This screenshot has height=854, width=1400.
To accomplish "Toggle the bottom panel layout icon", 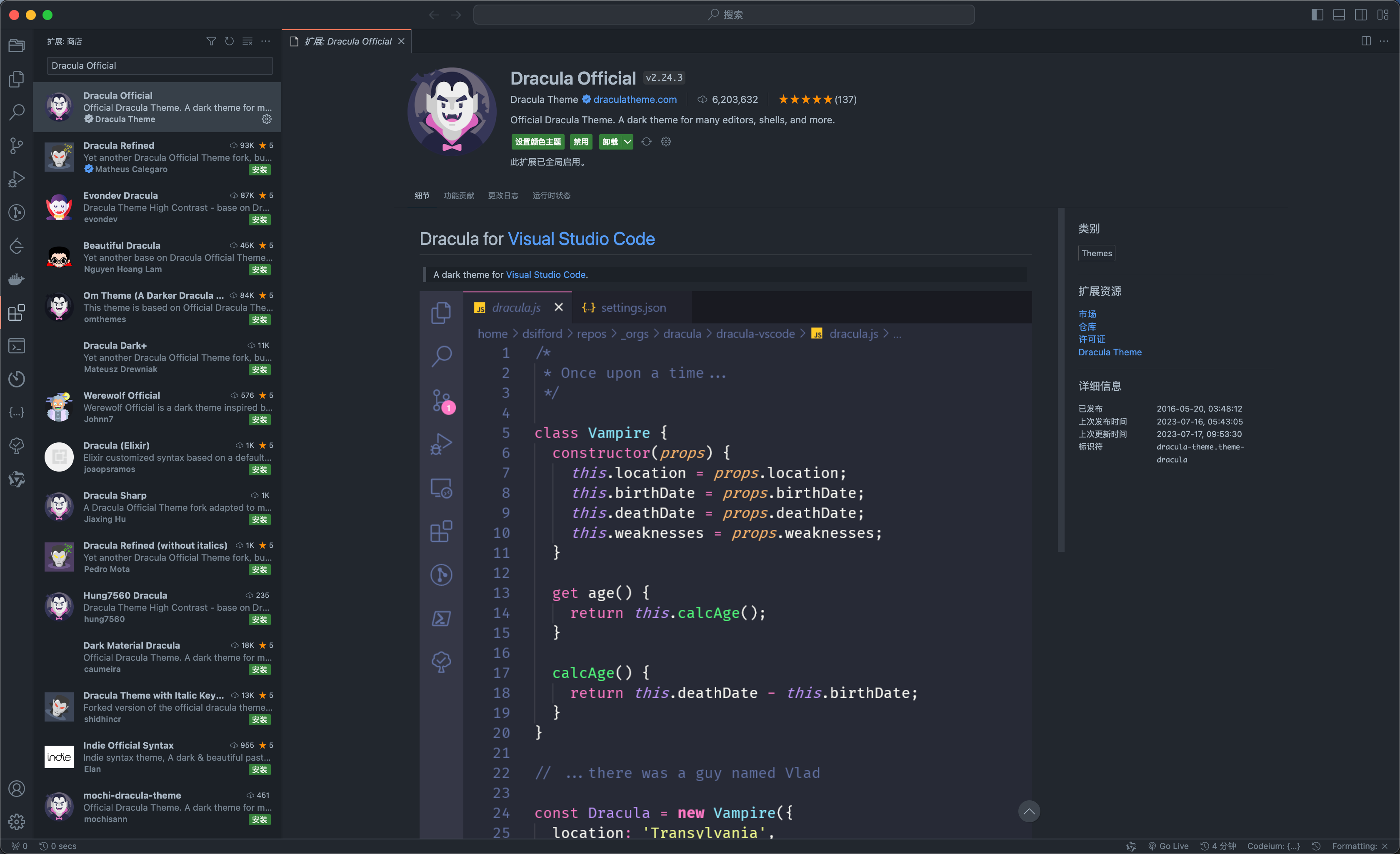I will pyautogui.click(x=1339, y=15).
